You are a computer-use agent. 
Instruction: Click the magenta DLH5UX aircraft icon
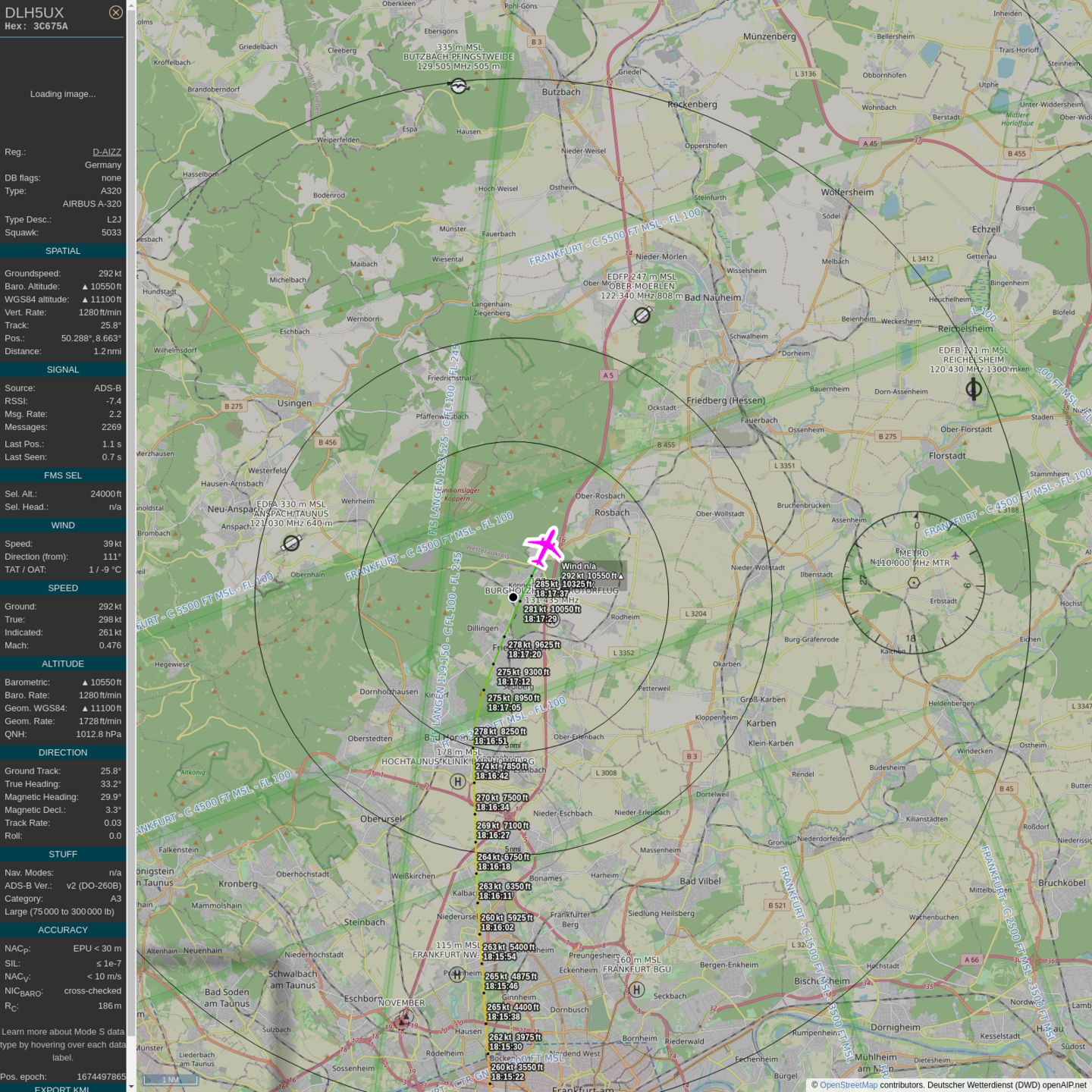(x=544, y=547)
